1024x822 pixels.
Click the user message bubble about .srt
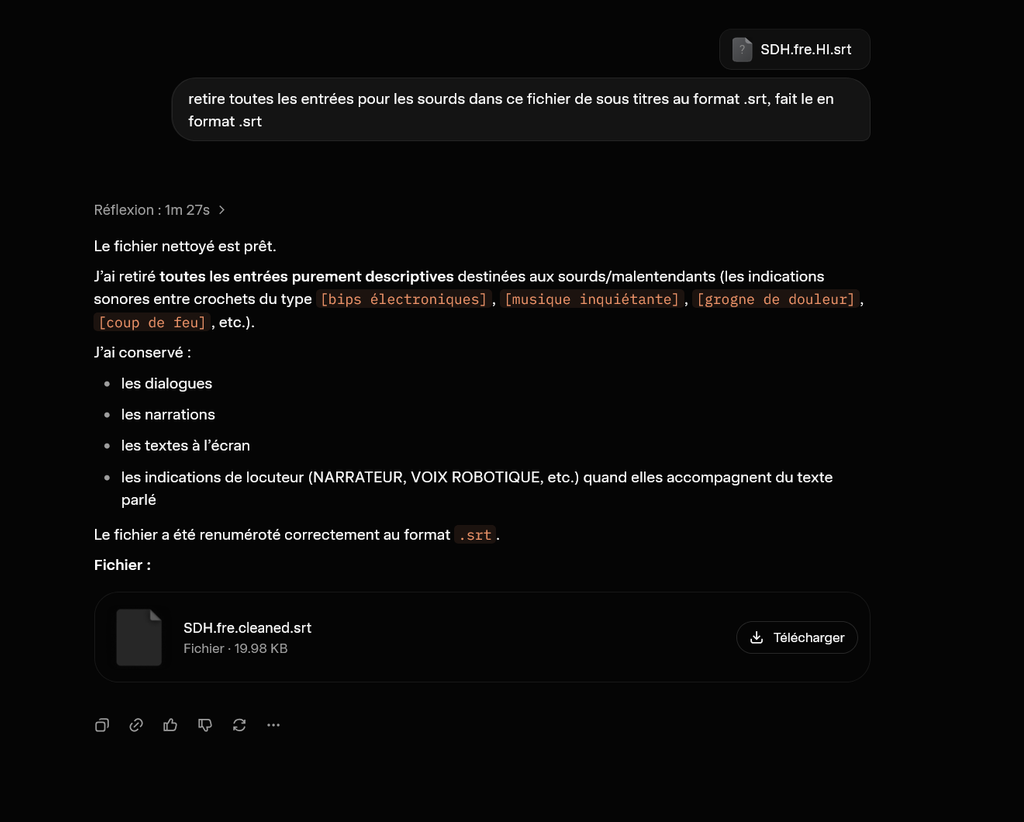[521, 110]
